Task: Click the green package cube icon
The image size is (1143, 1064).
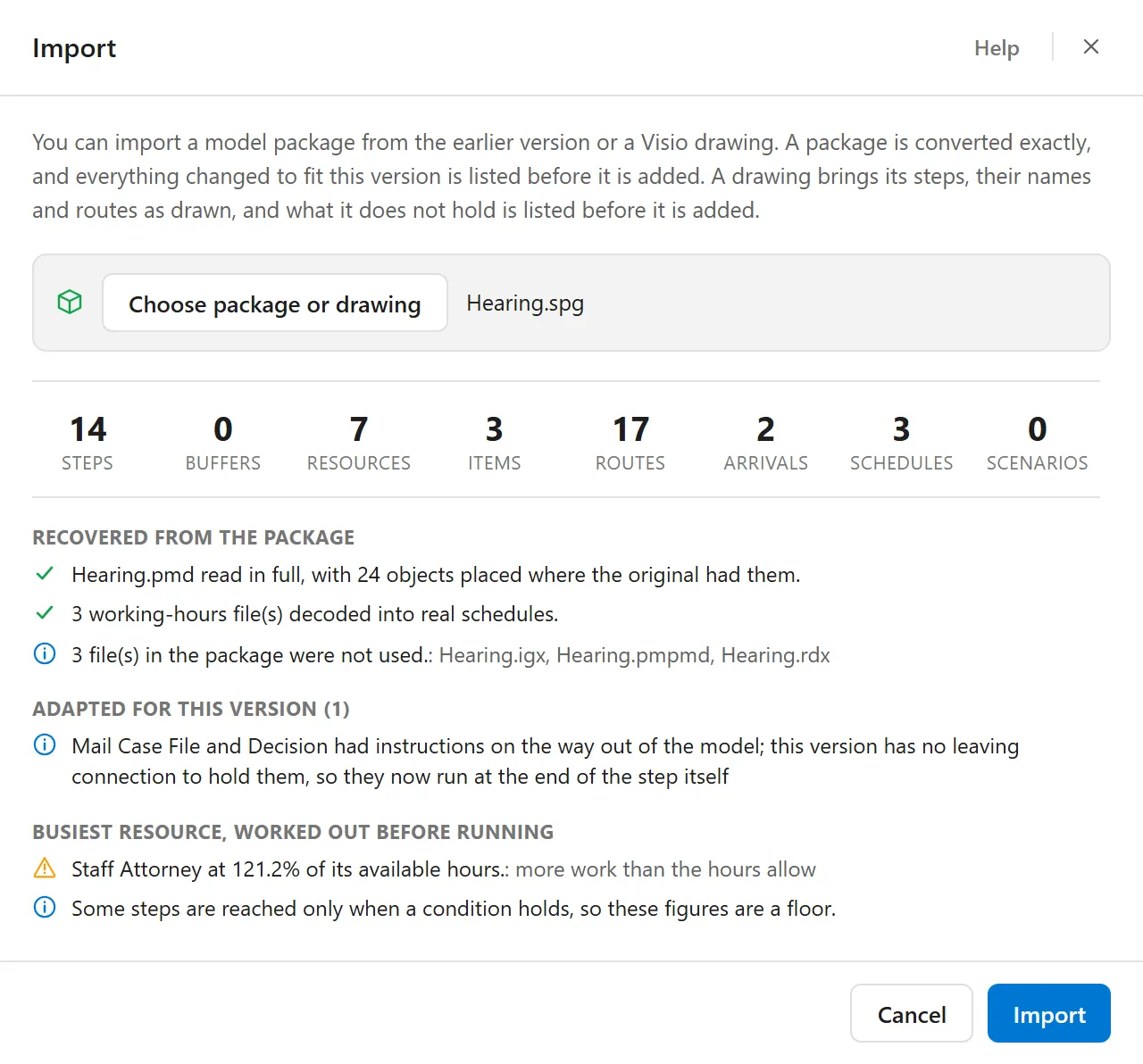Action: (x=70, y=303)
